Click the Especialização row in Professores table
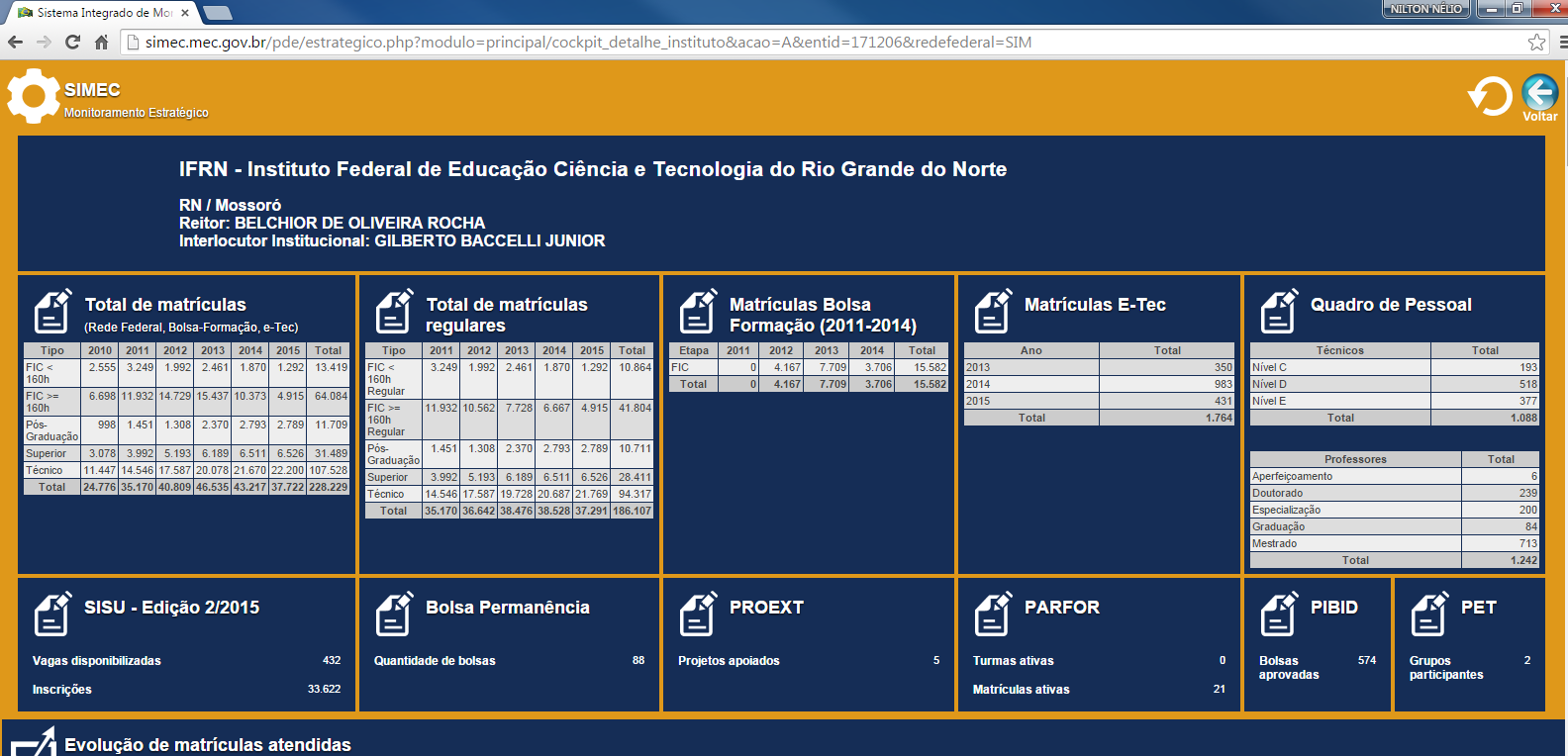Screen dimensions: 1568x756 (x=1394, y=510)
